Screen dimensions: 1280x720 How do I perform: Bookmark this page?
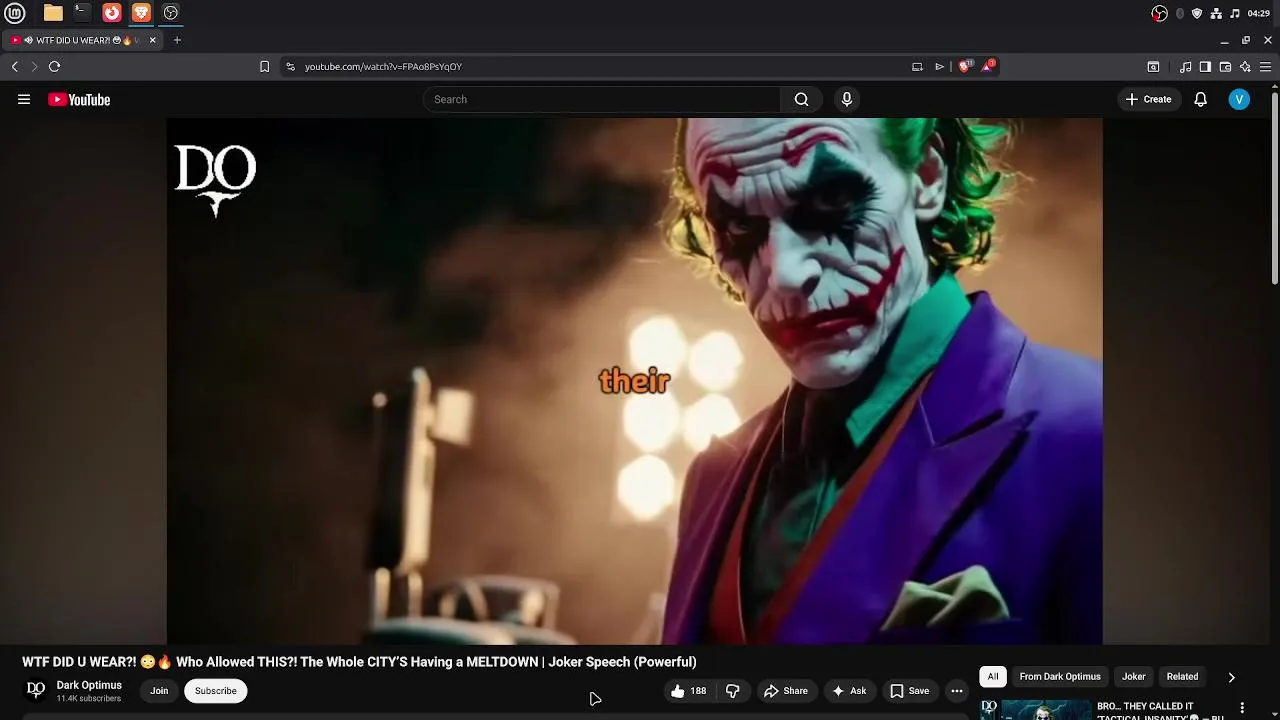pyautogui.click(x=264, y=66)
